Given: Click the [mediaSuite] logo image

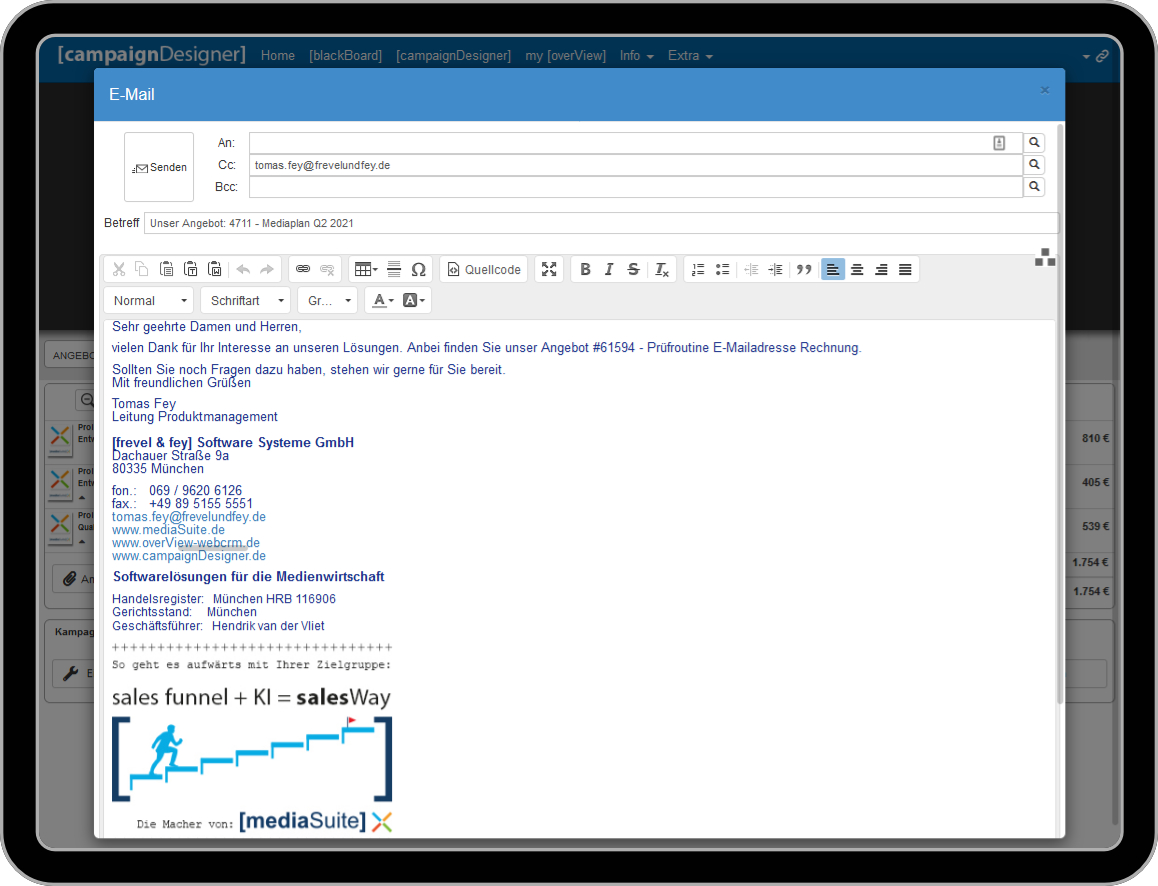Looking at the screenshot, I should 315,821.
